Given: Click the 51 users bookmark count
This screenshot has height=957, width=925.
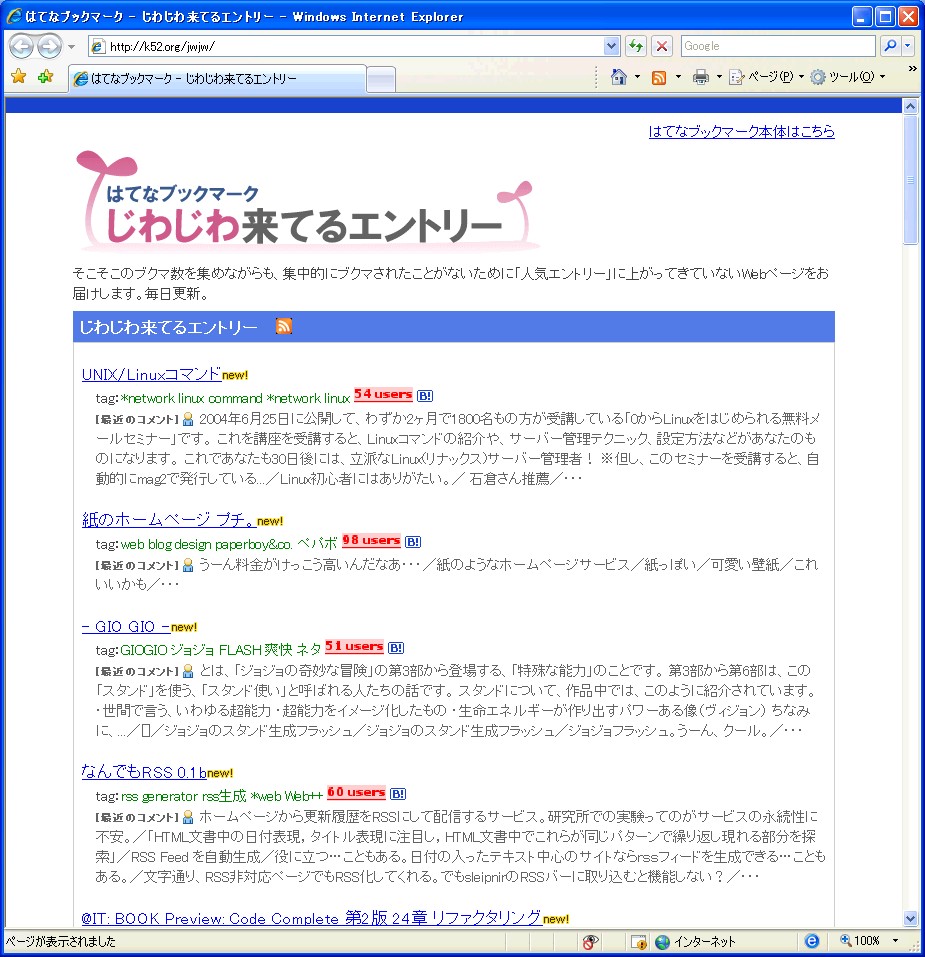Looking at the screenshot, I should coord(354,646).
